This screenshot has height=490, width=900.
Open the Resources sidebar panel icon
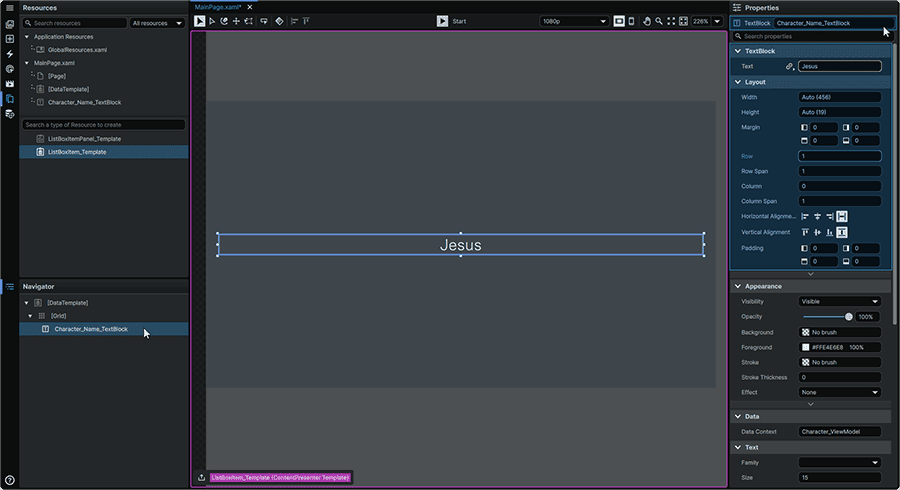10,99
